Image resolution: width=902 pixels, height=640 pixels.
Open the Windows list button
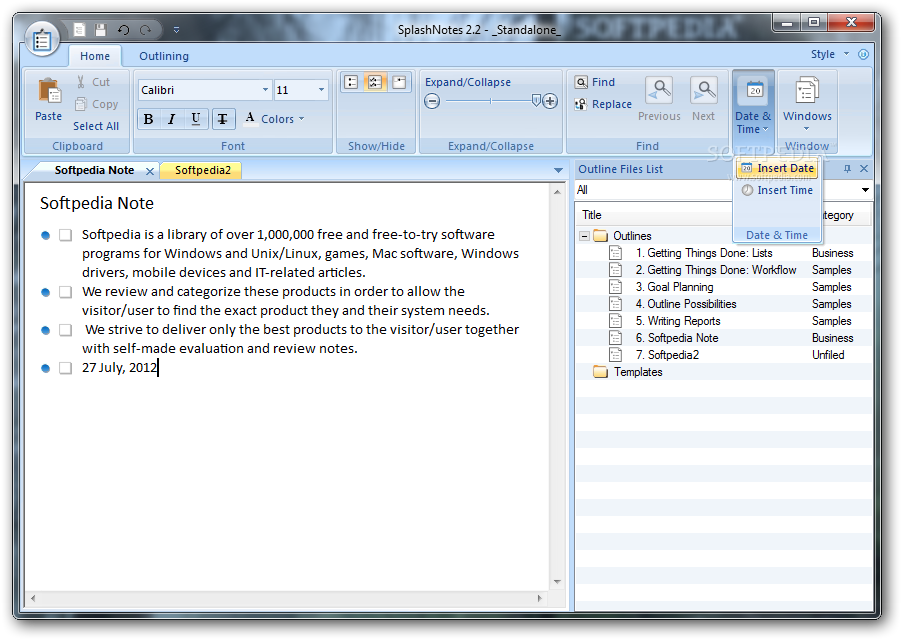807,104
